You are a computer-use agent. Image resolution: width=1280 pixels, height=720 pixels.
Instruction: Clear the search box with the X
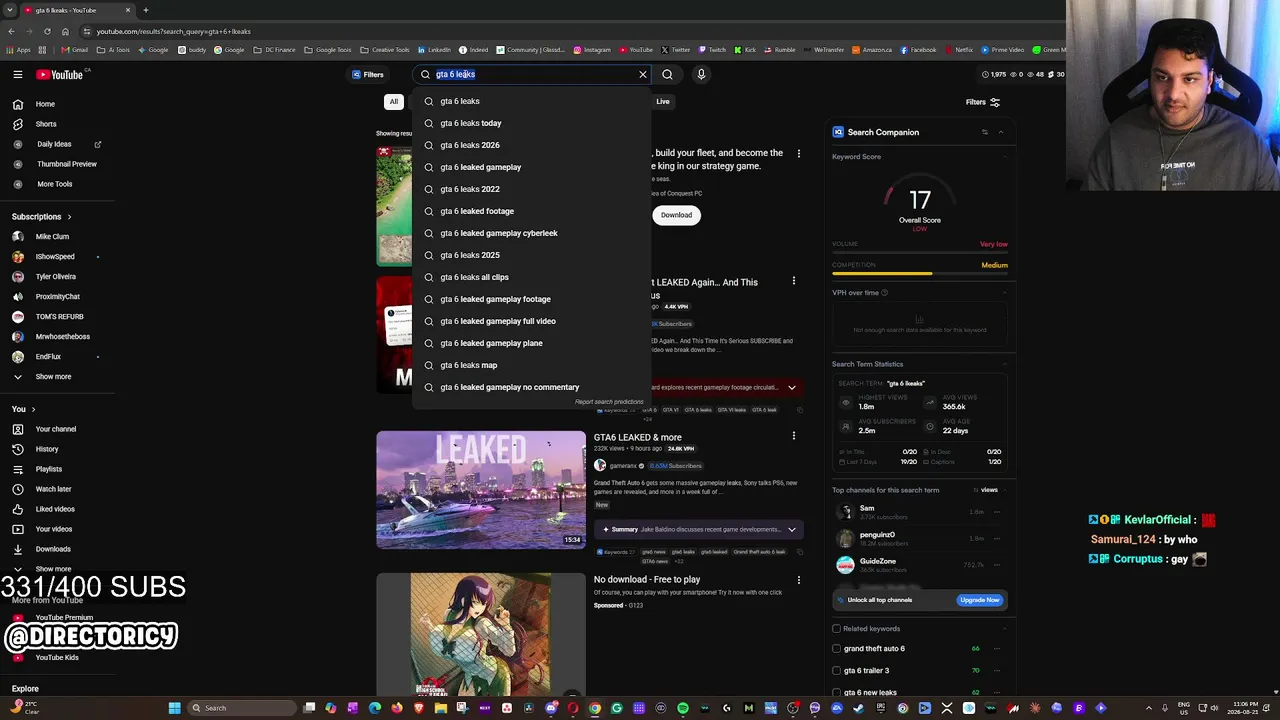click(x=643, y=74)
